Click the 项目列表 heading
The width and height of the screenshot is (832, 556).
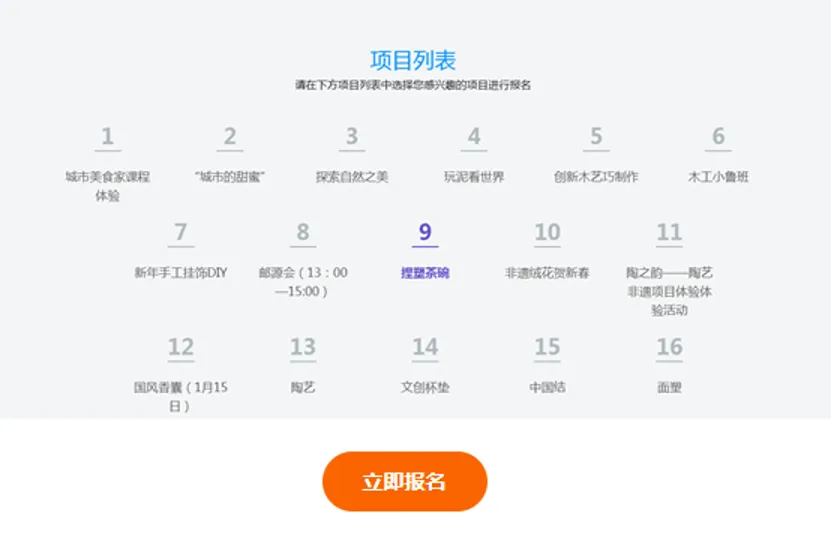click(413, 60)
